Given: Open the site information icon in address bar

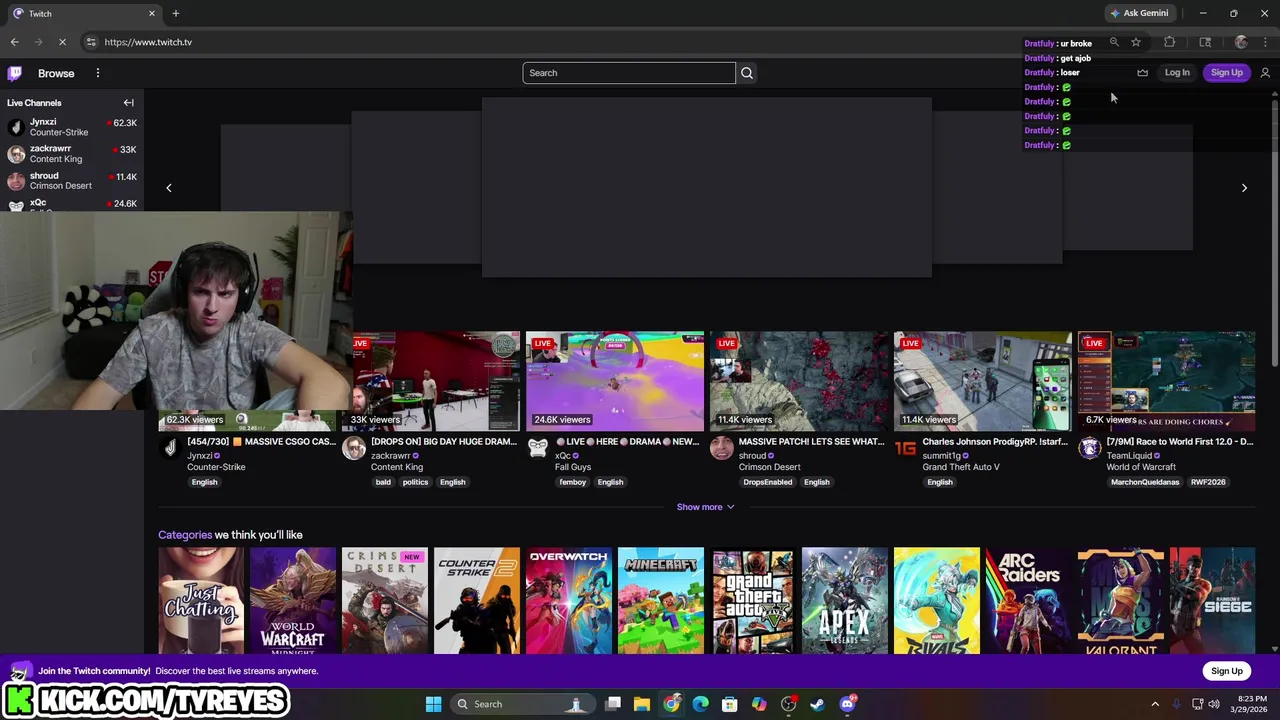Looking at the screenshot, I should [91, 42].
